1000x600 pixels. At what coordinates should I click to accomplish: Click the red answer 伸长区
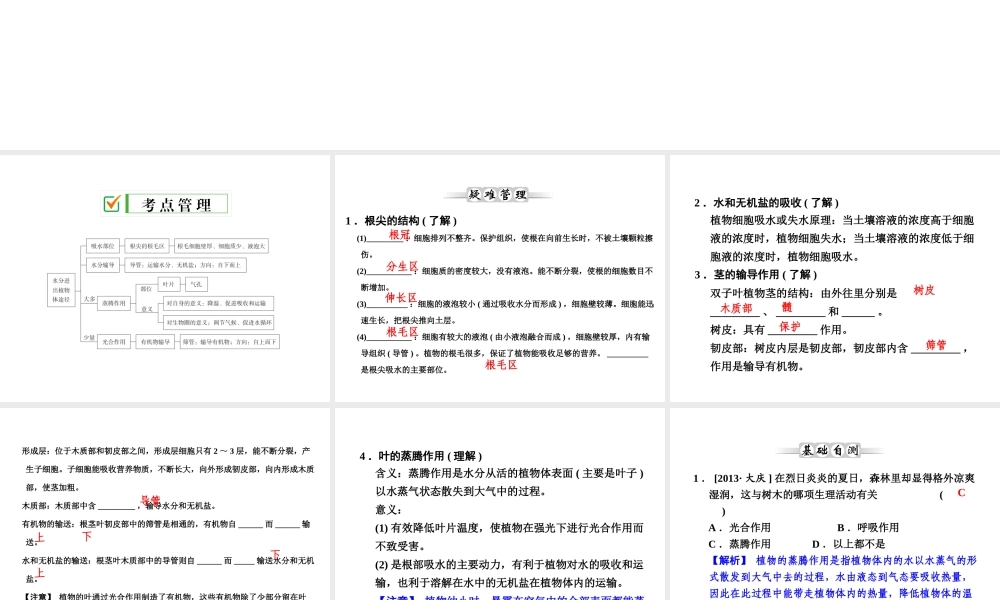[x=401, y=298]
